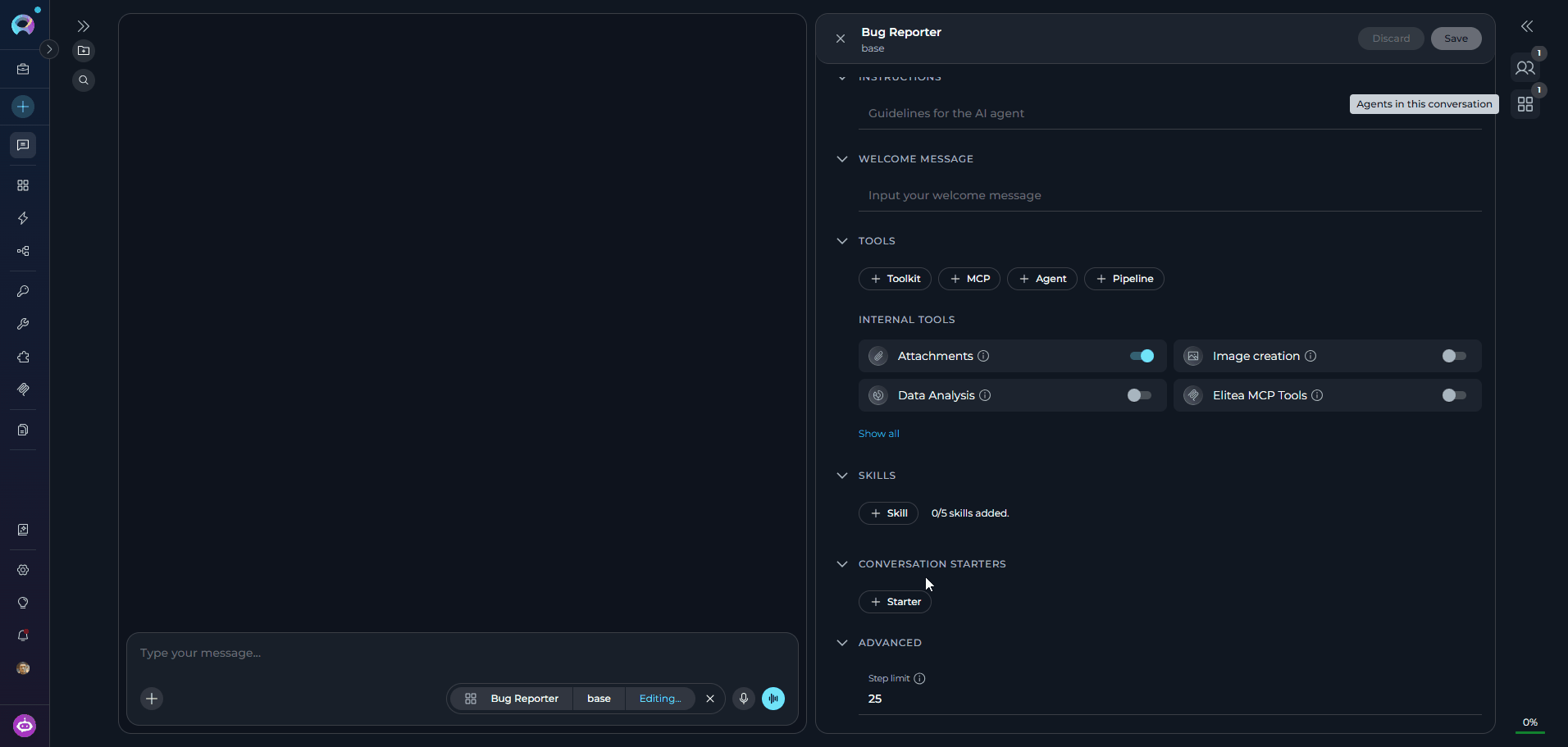This screenshot has width=1568, height=747.
Task: Click the attach plus icon in message box
Action: (152, 699)
